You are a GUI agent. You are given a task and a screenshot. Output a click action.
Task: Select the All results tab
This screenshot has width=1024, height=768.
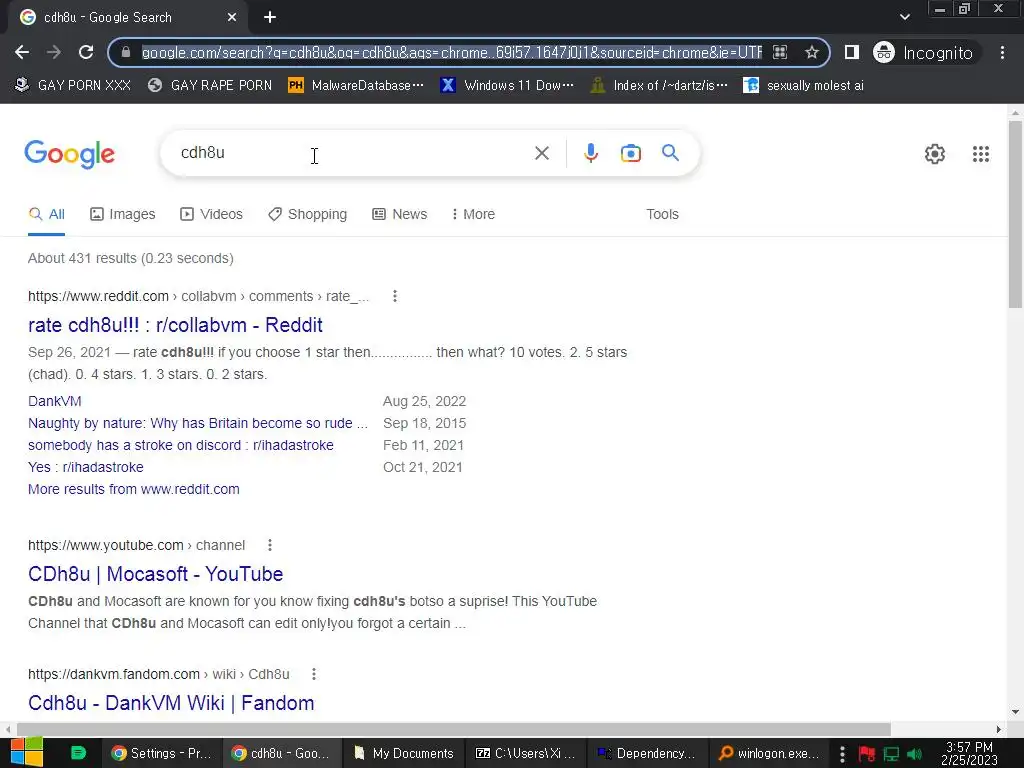(x=47, y=214)
